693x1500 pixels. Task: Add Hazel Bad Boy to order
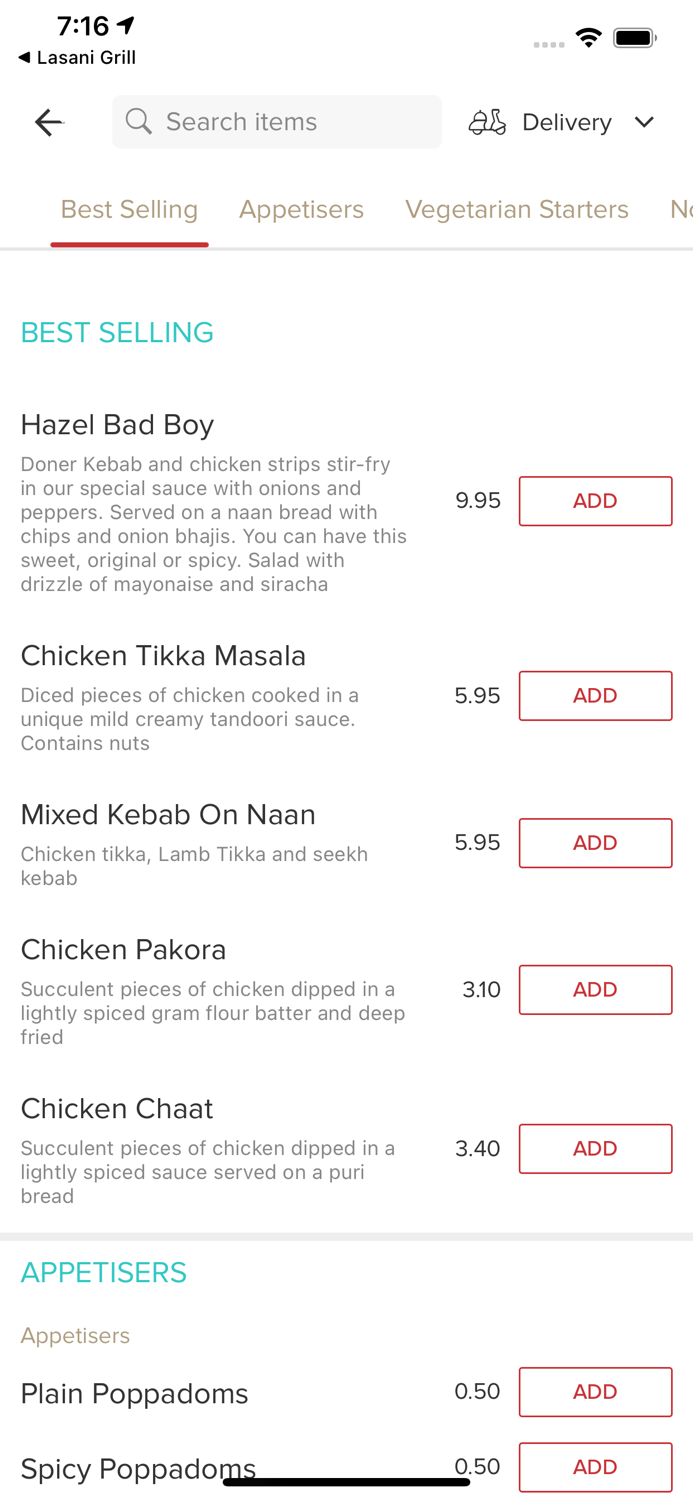click(x=595, y=501)
